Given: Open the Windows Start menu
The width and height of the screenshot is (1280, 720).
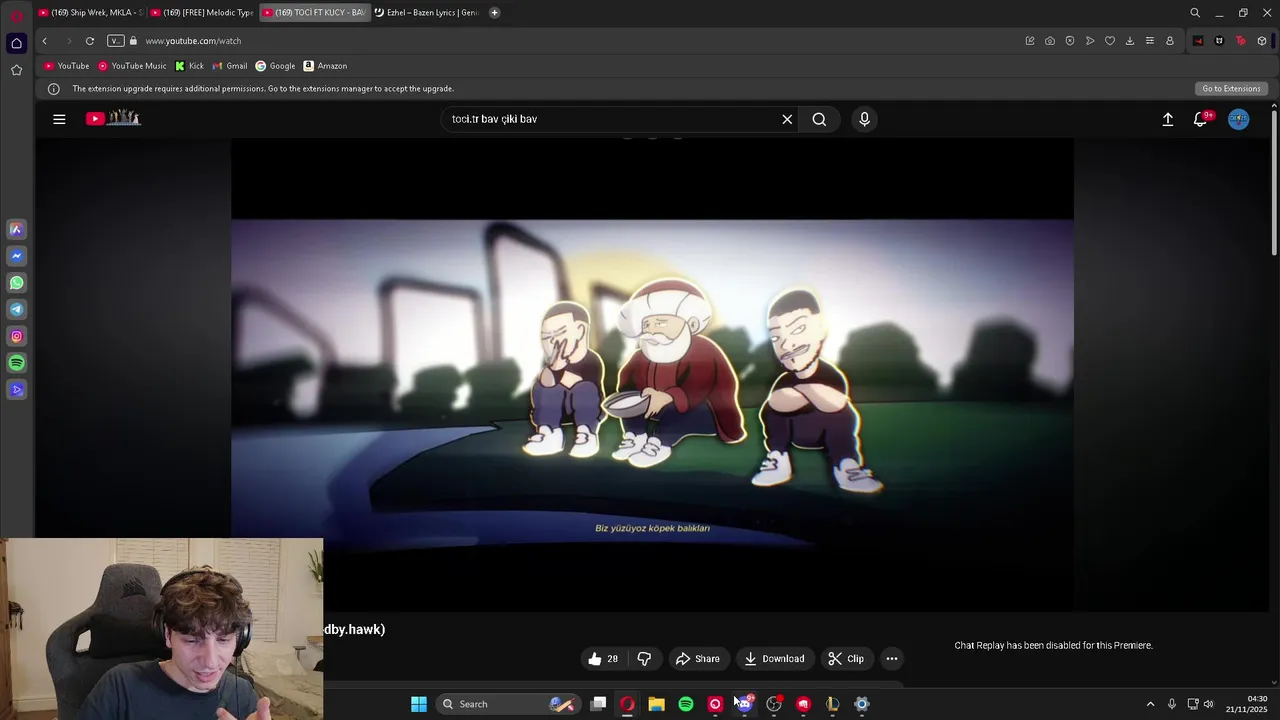Looking at the screenshot, I should point(419,704).
